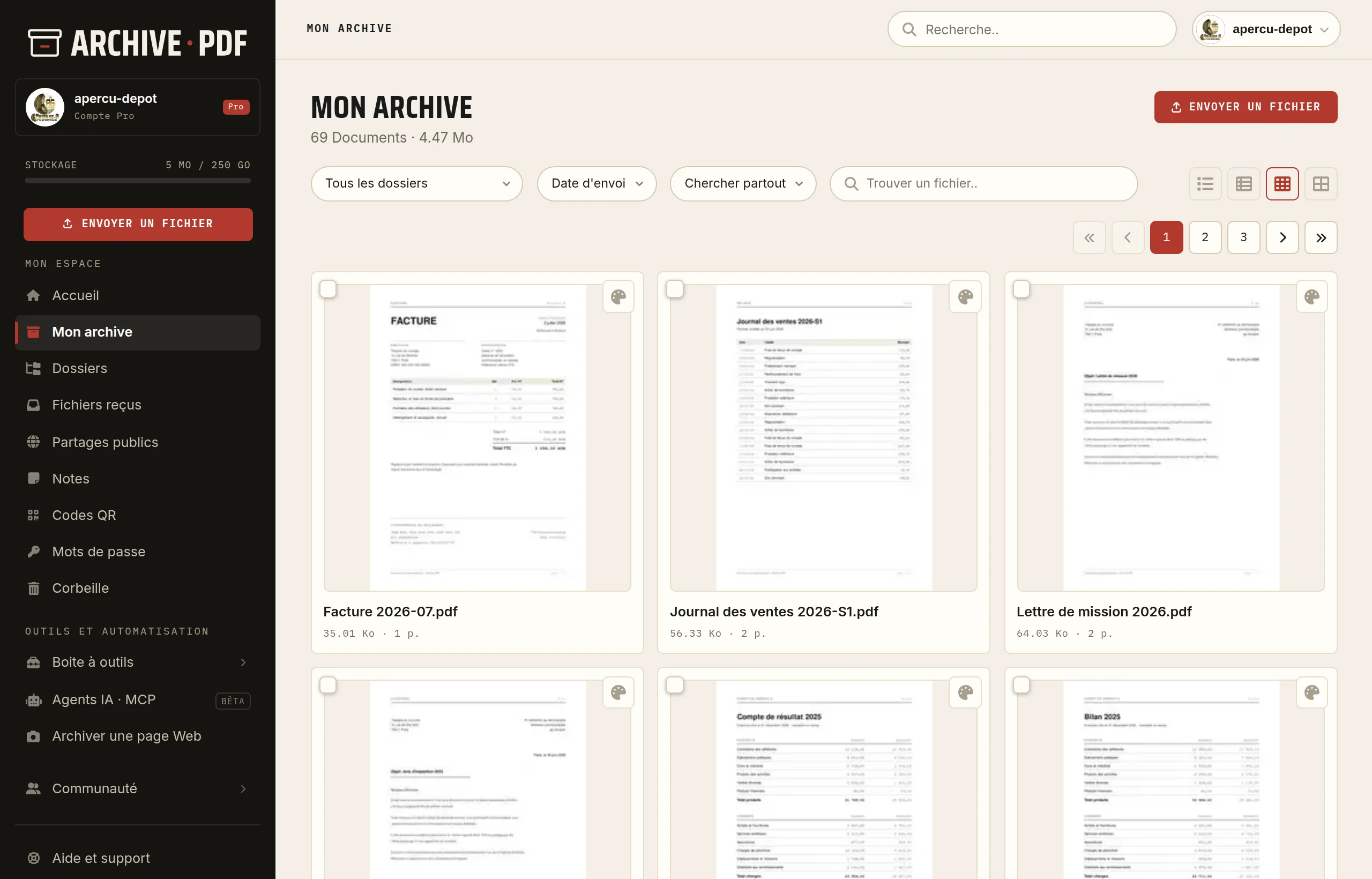Open color palette for Compte de résultat 2025

point(965,693)
